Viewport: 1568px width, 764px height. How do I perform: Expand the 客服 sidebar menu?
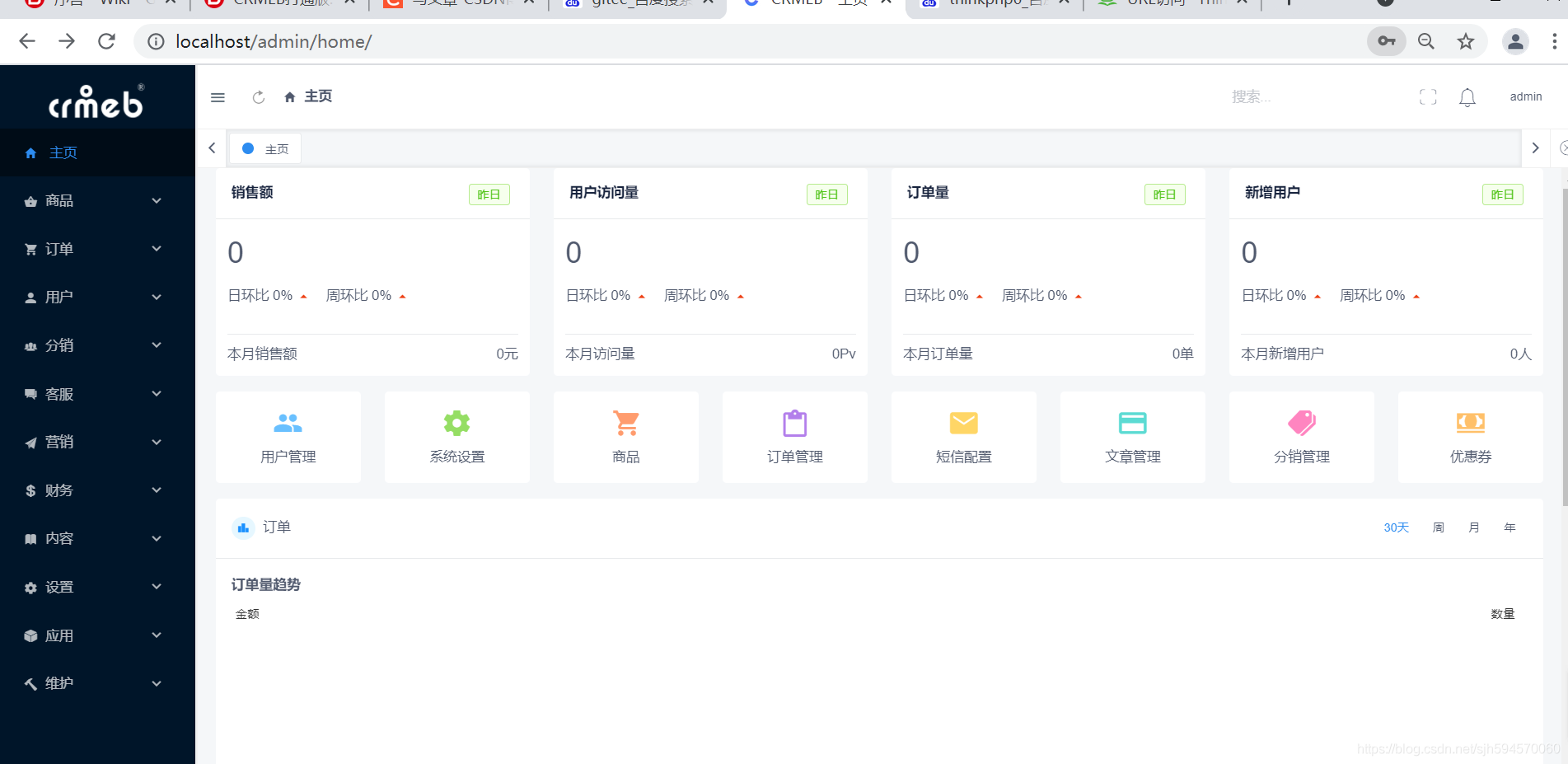coord(97,394)
